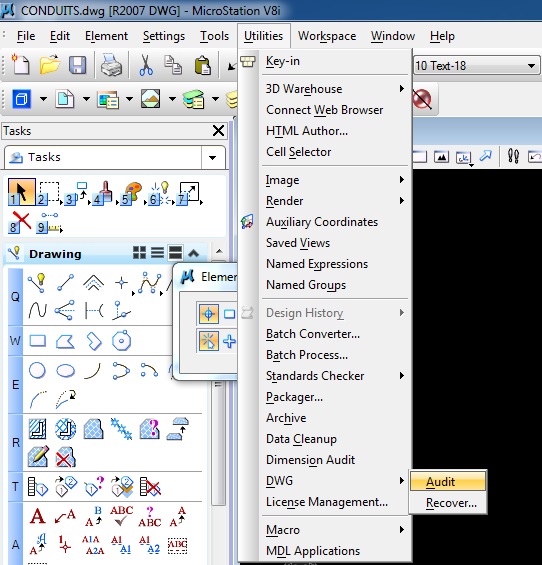Select the Delete Element red X tool
The width and height of the screenshot is (542, 565).
pyautogui.click(x=20, y=222)
